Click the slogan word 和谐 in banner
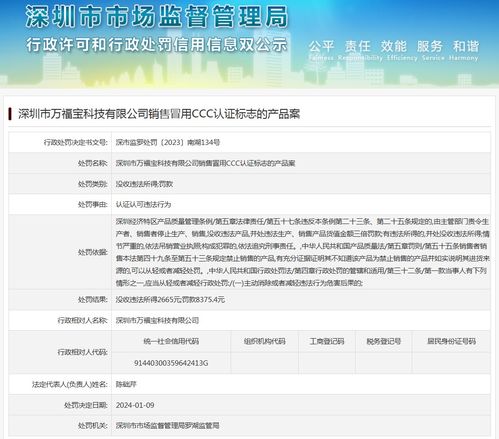 [466, 46]
